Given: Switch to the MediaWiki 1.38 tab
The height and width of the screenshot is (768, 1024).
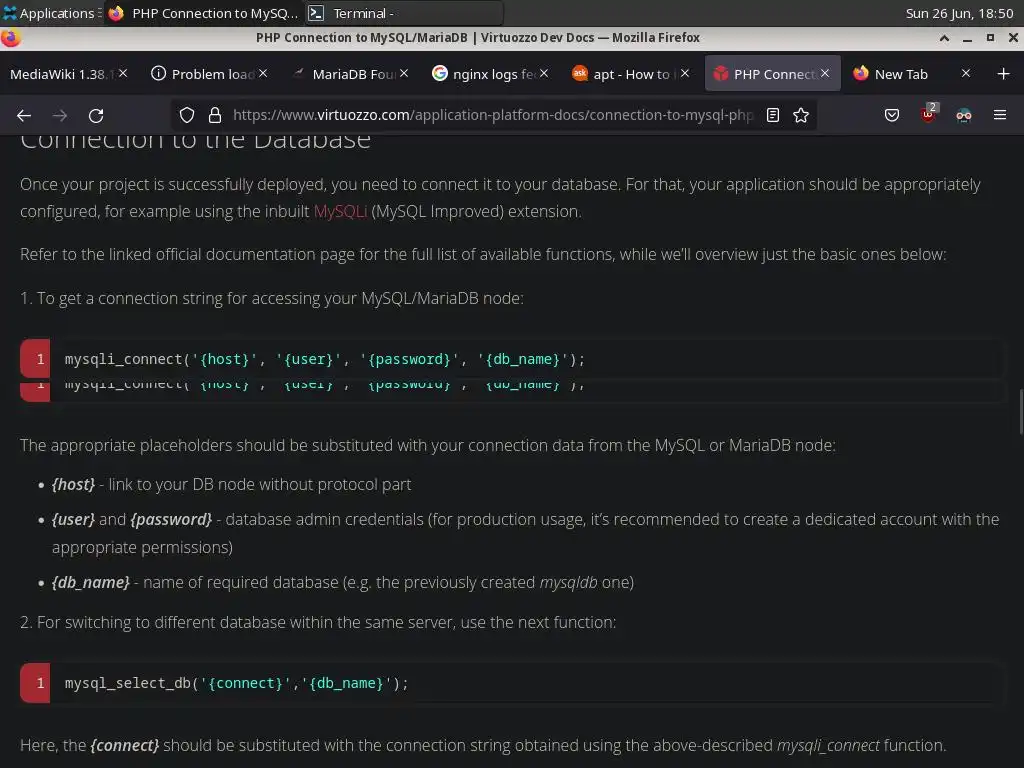Looking at the screenshot, I should (x=62, y=74).
